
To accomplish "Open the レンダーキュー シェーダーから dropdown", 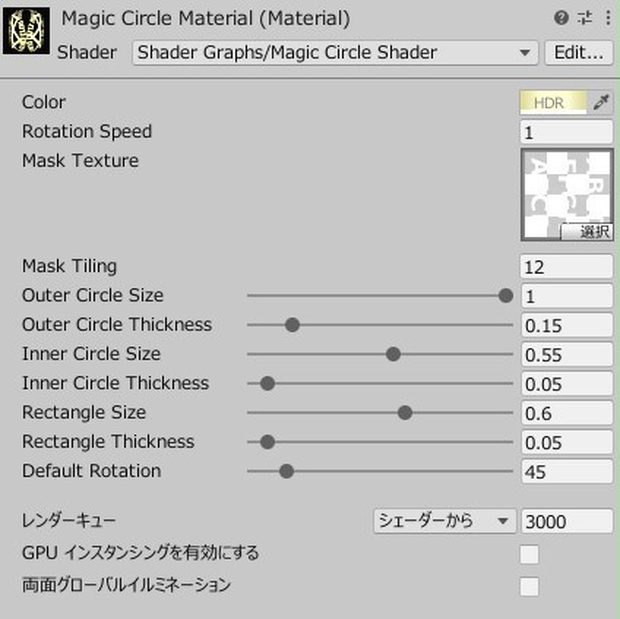I will tap(444, 521).
